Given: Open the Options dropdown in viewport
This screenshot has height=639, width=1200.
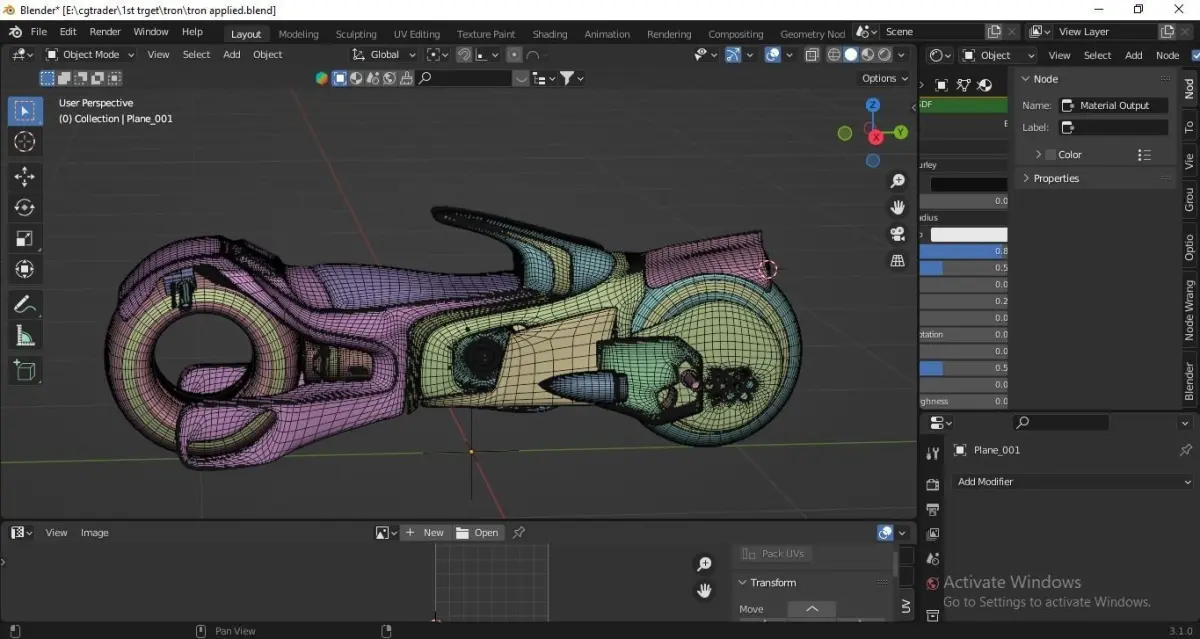Looking at the screenshot, I should [x=884, y=78].
